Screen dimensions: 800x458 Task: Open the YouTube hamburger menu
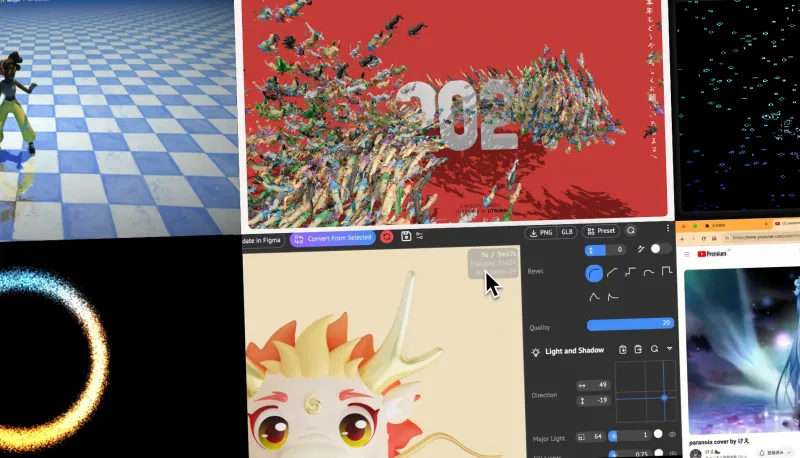pyautogui.click(x=687, y=254)
